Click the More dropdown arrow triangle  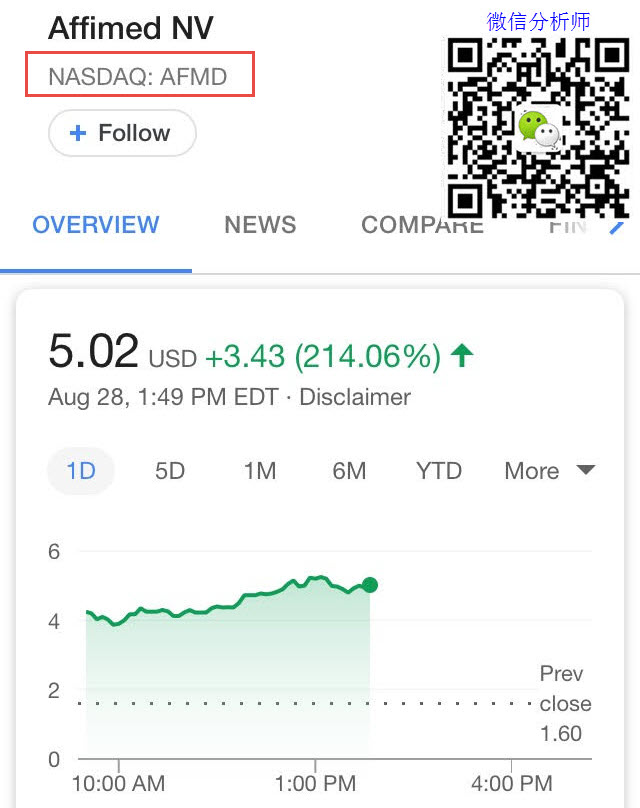tap(586, 469)
